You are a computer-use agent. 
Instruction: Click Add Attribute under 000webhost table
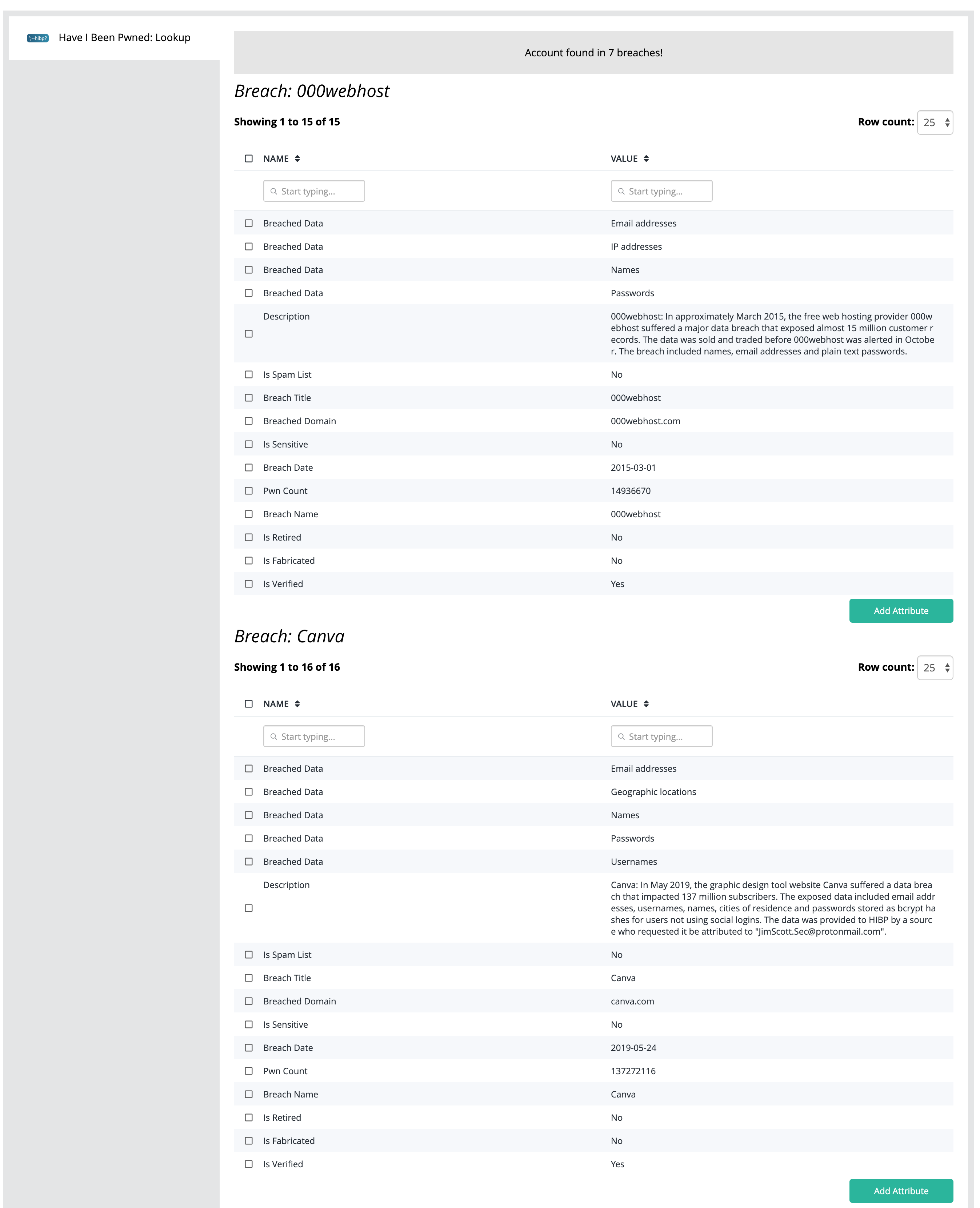pos(901,610)
